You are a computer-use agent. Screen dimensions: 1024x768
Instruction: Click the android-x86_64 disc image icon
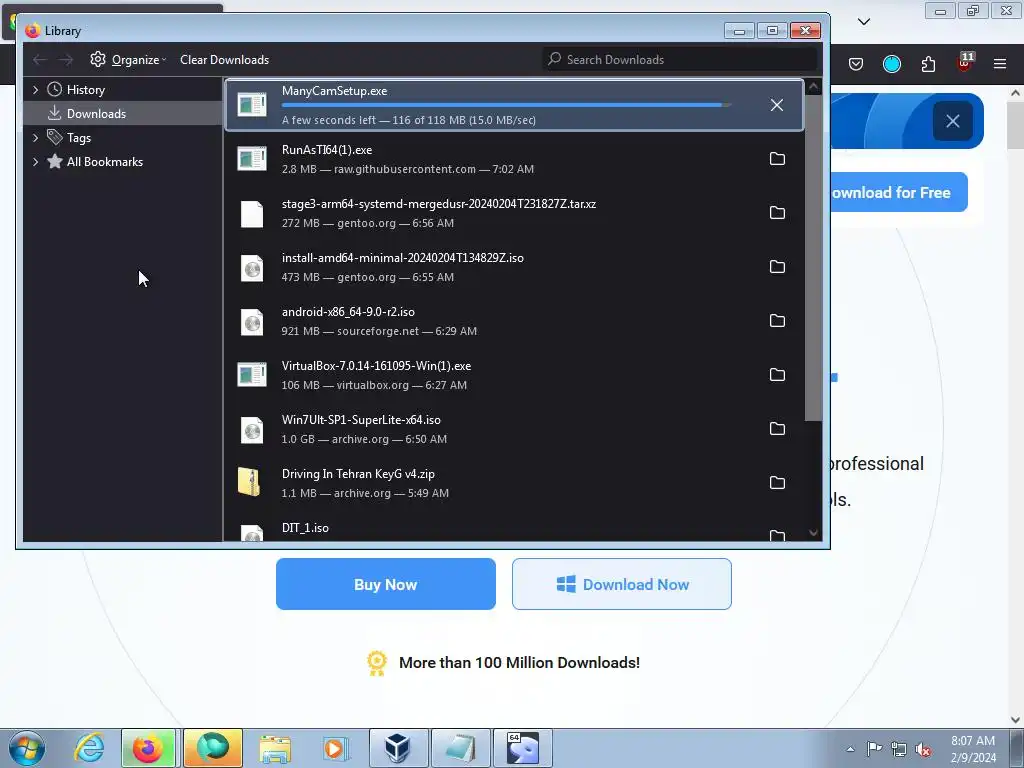tap(252, 322)
